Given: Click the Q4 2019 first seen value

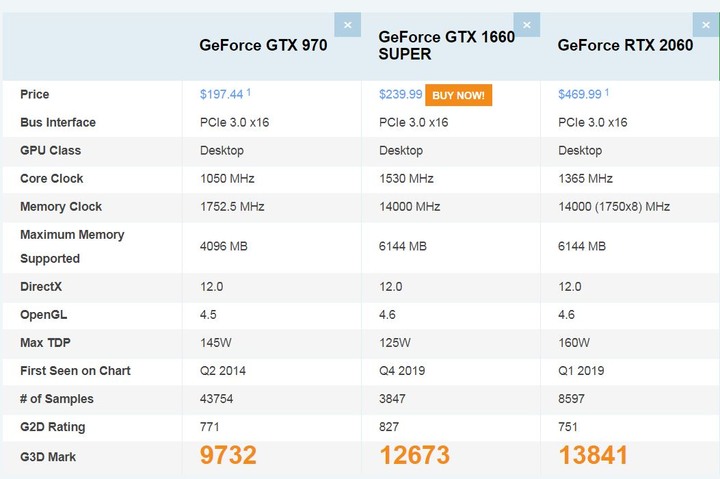Looking at the screenshot, I should pos(402,371).
